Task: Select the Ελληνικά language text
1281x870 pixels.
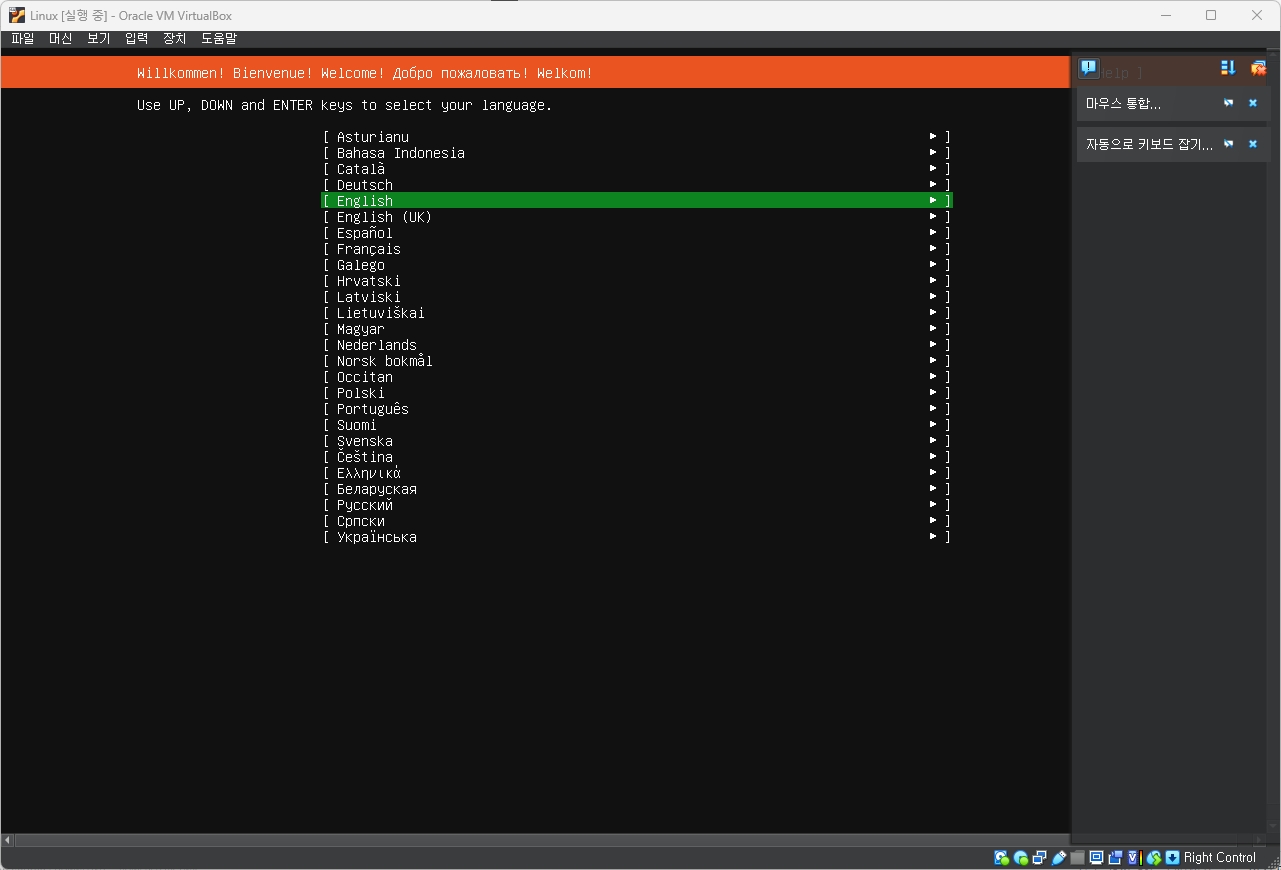Action: (369, 473)
